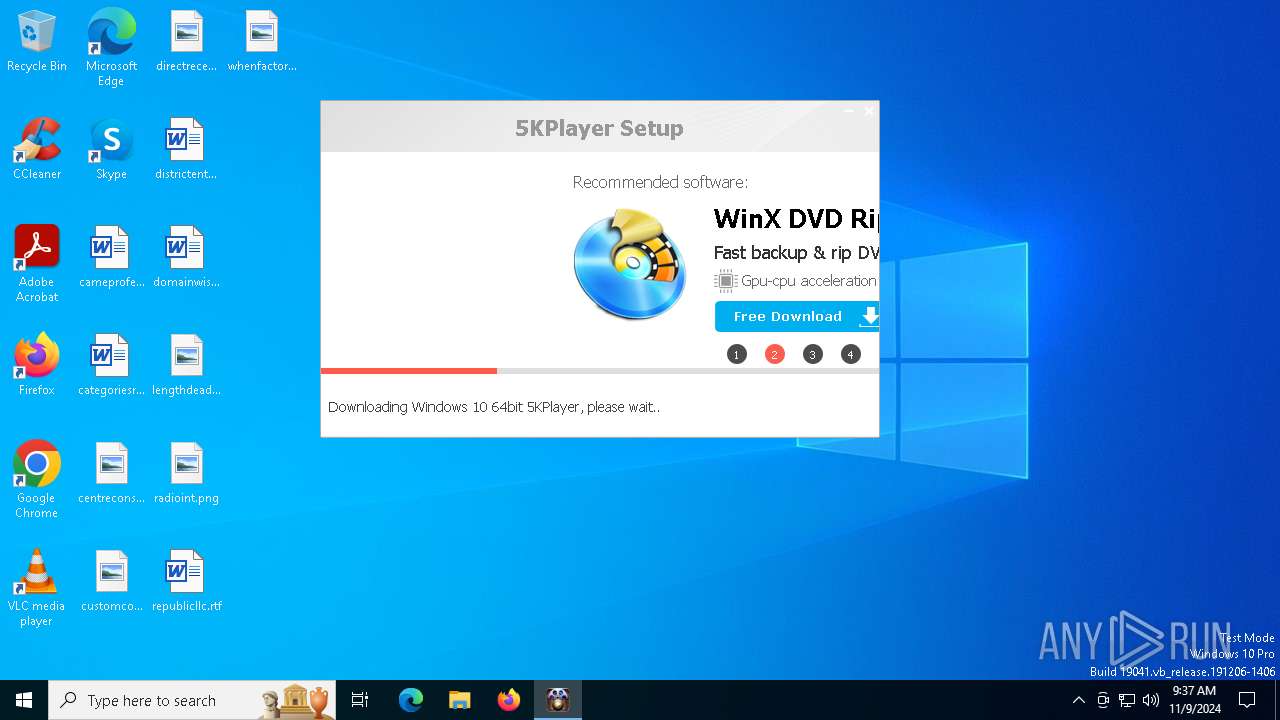Open Edge from the taskbar
Viewport: 1280px width, 720px height.
point(411,700)
